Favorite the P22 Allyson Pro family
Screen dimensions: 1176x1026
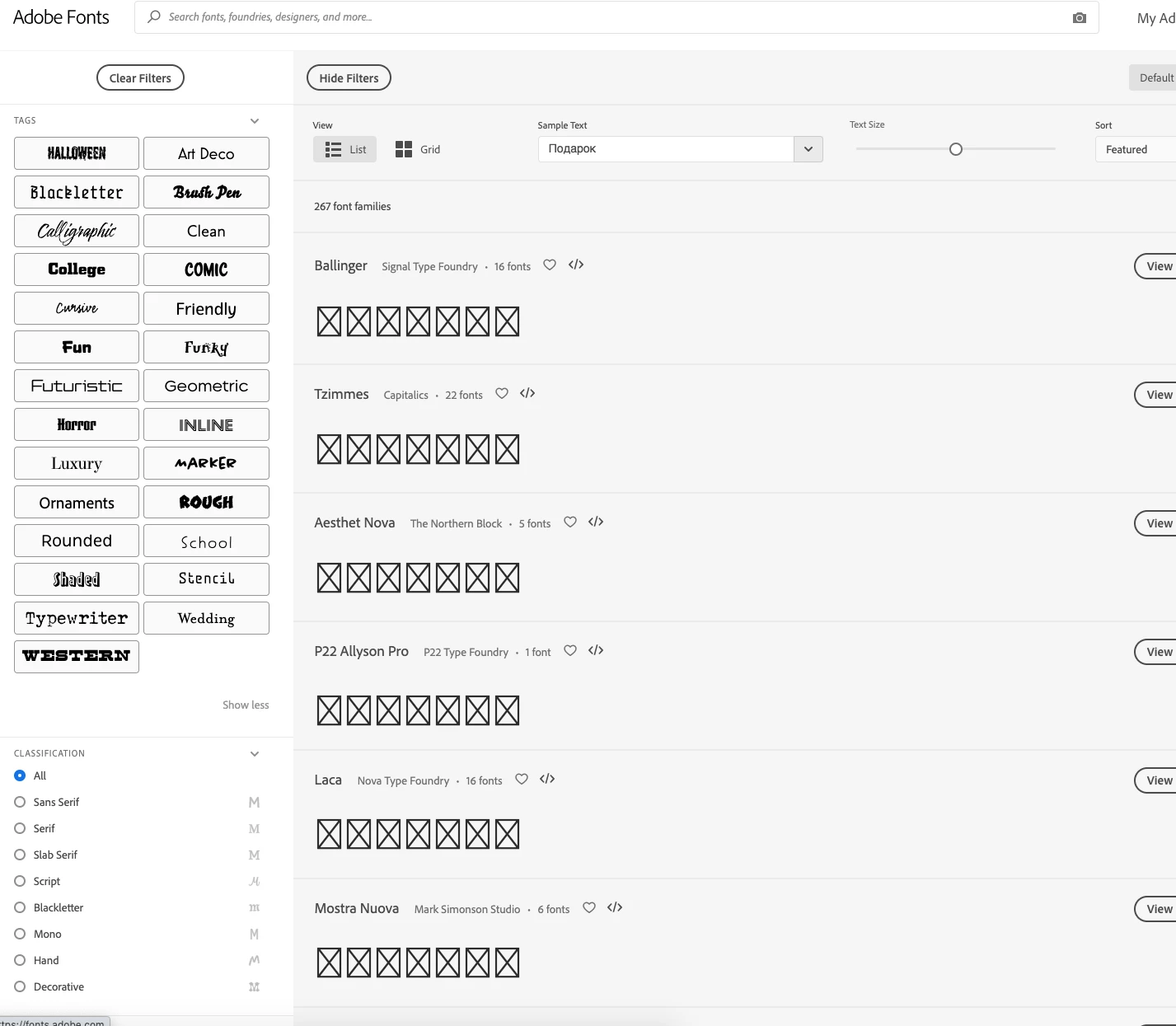pos(570,650)
